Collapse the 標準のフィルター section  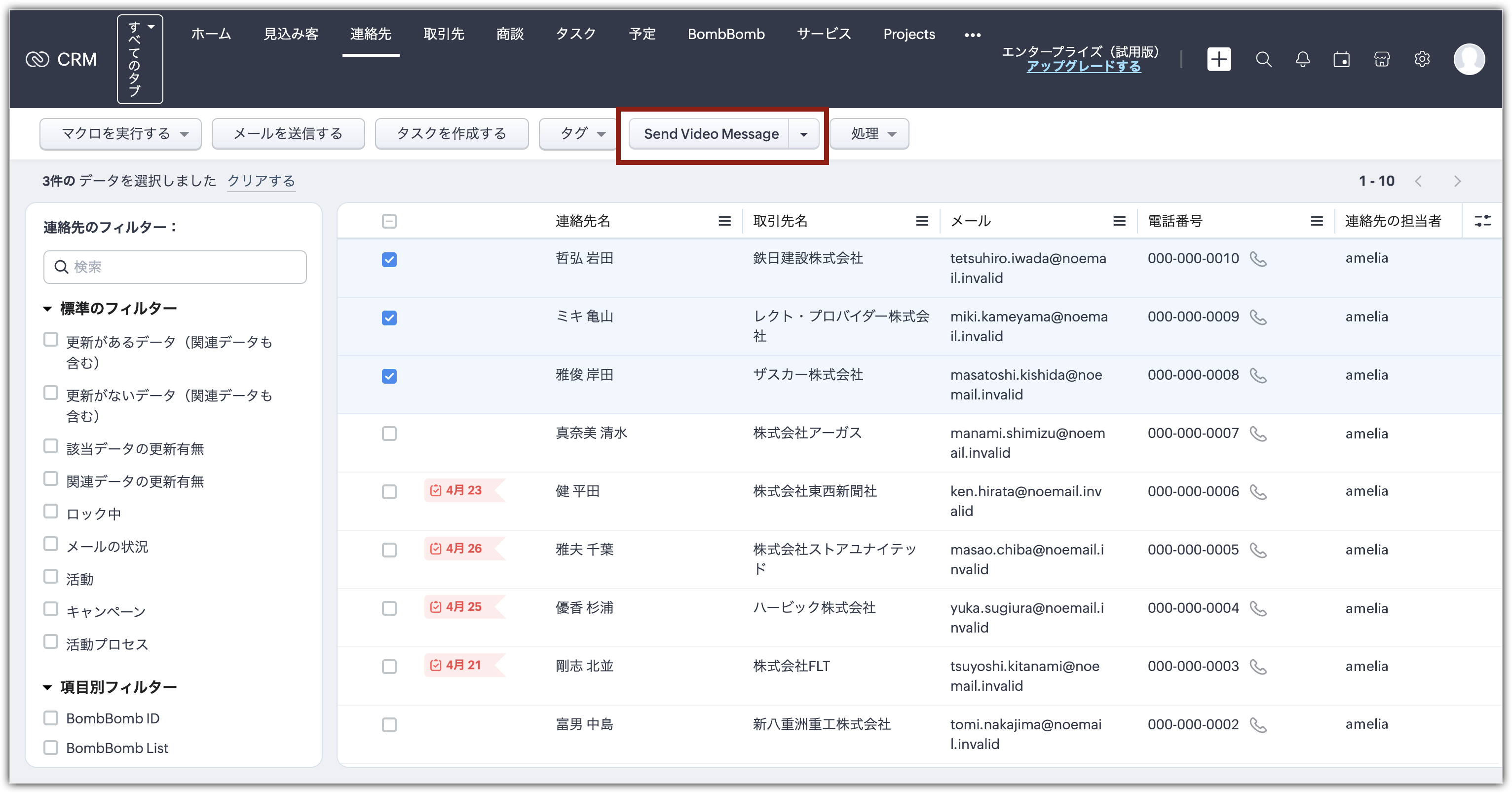click(48, 309)
